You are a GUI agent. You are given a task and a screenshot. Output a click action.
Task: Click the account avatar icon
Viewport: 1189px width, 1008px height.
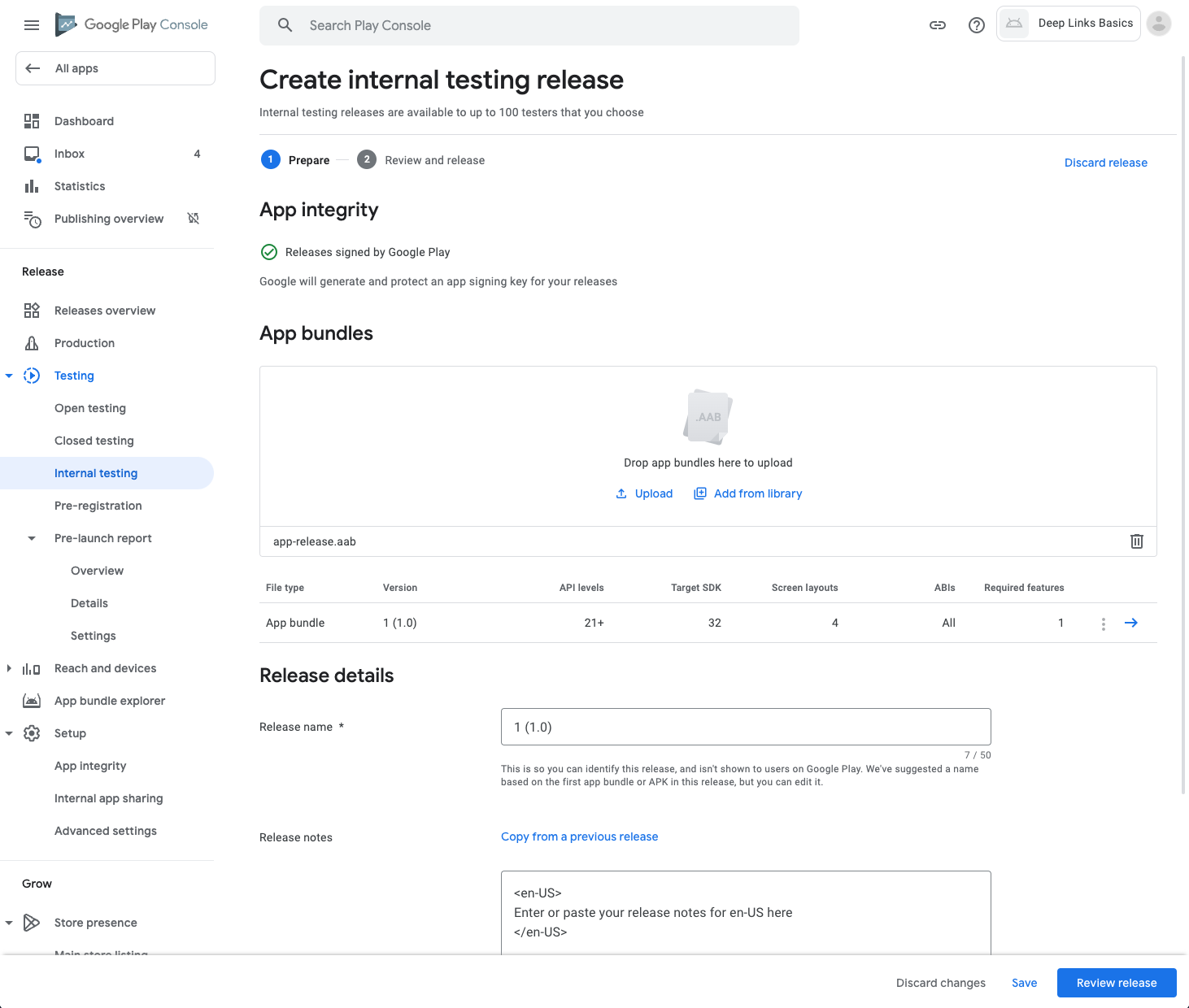pyautogui.click(x=1158, y=24)
